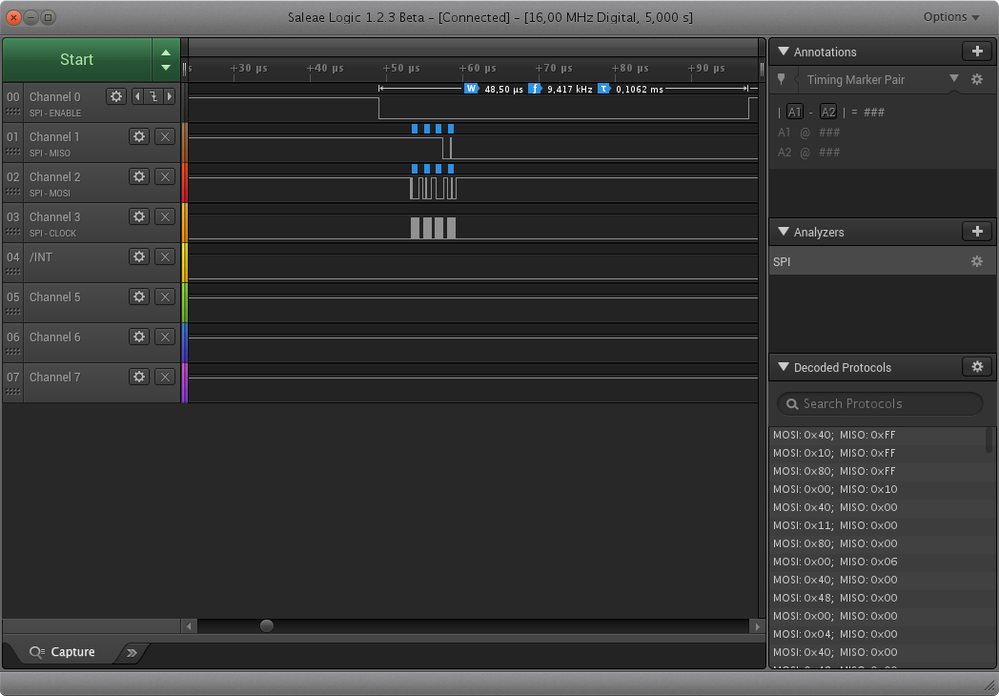Image resolution: width=999 pixels, height=696 pixels.
Task: Open Channel 2 settings gear
Action: tap(139, 177)
